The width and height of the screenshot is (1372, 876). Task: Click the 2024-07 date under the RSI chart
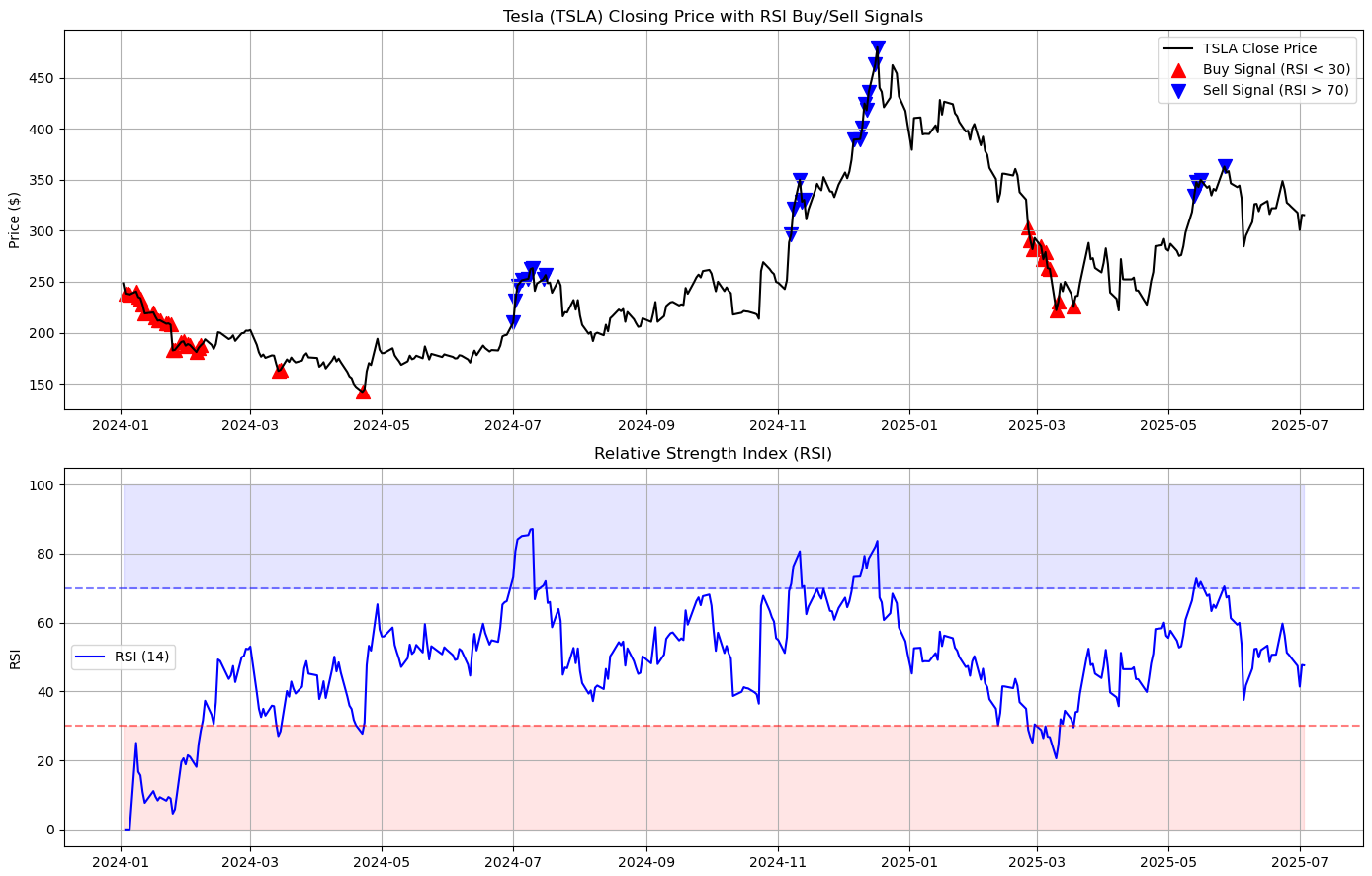click(x=513, y=863)
